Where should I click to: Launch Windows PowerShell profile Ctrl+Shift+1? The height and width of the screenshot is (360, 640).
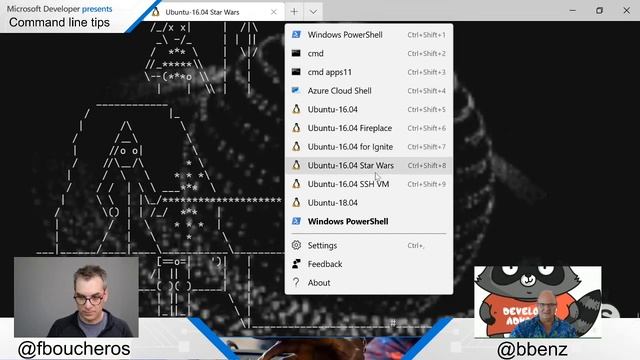point(369,35)
